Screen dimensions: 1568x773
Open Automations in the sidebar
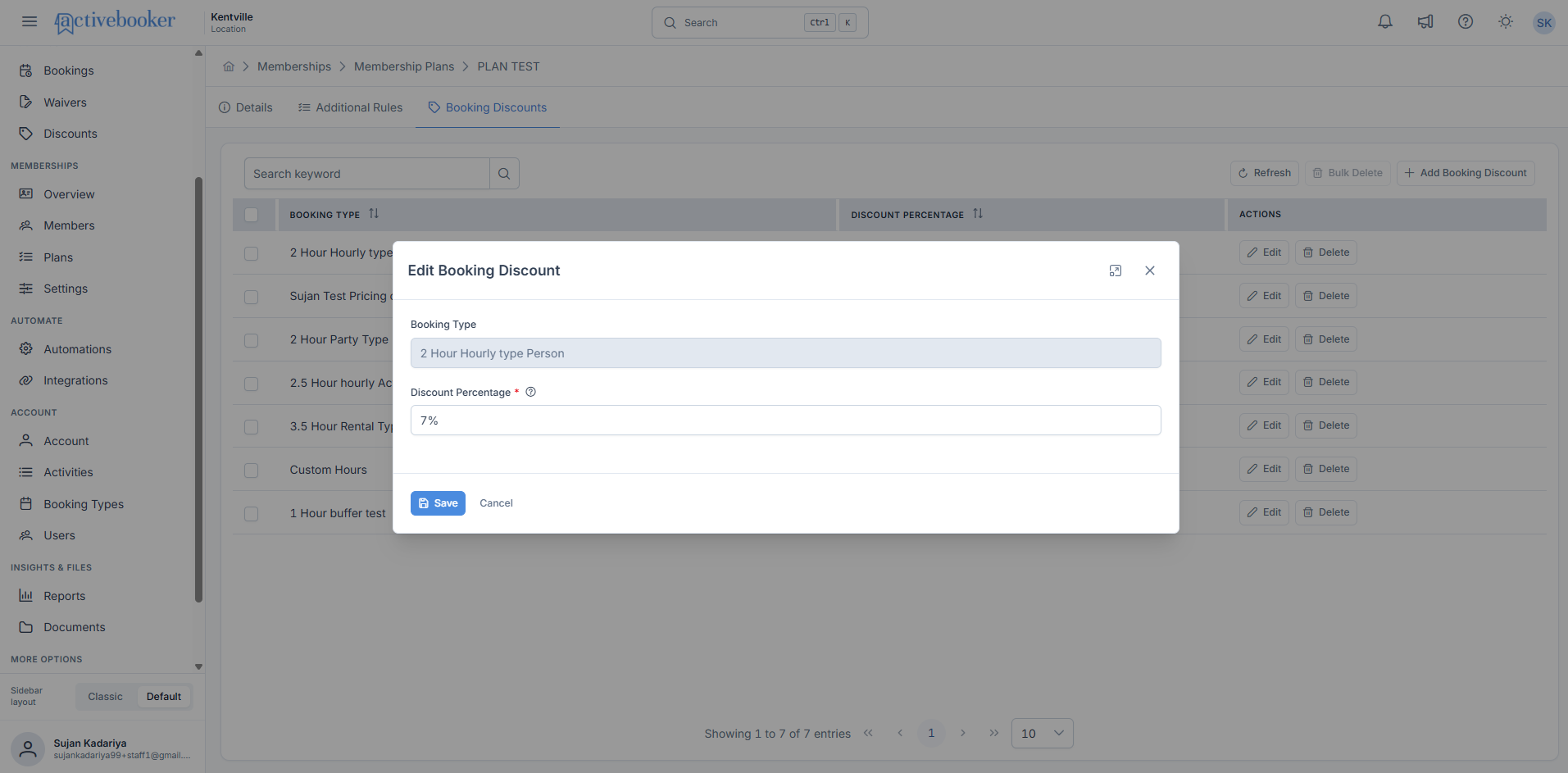pyautogui.click(x=77, y=349)
